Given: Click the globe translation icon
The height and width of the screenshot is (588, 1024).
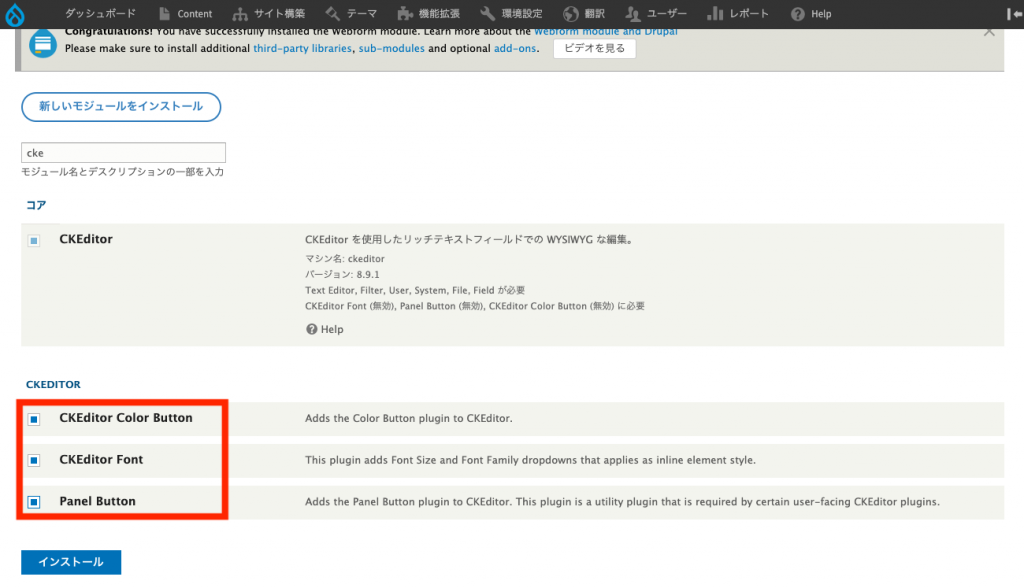Looking at the screenshot, I should point(571,14).
